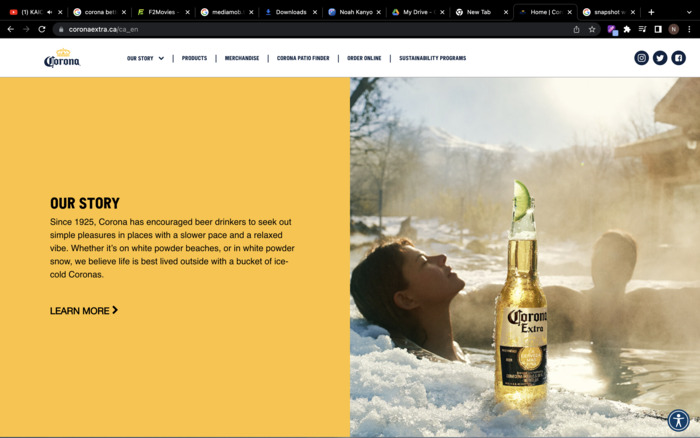
Task: Click the Corona logo in header
Action: click(62, 59)
